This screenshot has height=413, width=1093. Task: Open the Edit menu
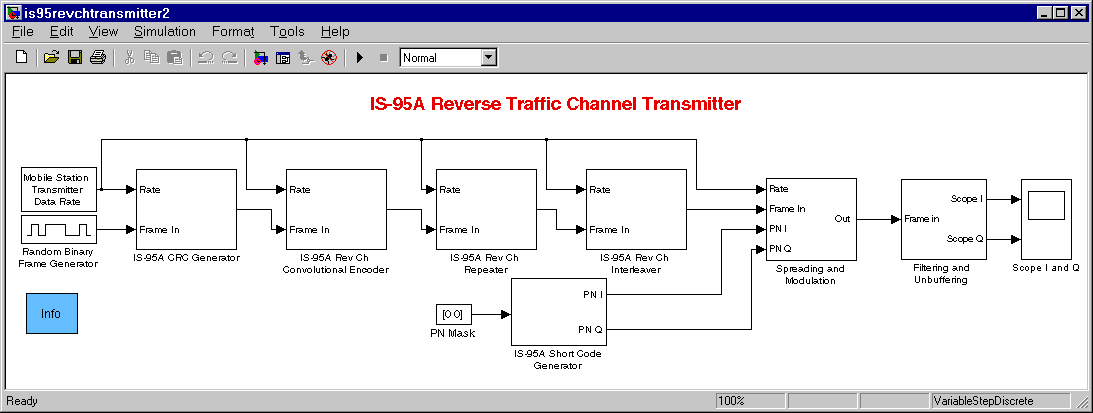tap(61, 31)
